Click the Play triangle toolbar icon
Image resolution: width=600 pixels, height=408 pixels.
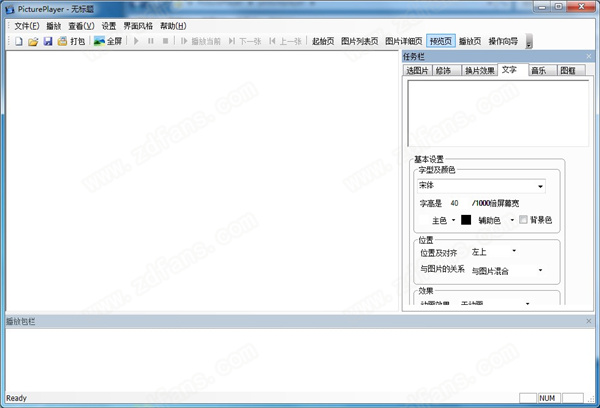pos(136,41)
